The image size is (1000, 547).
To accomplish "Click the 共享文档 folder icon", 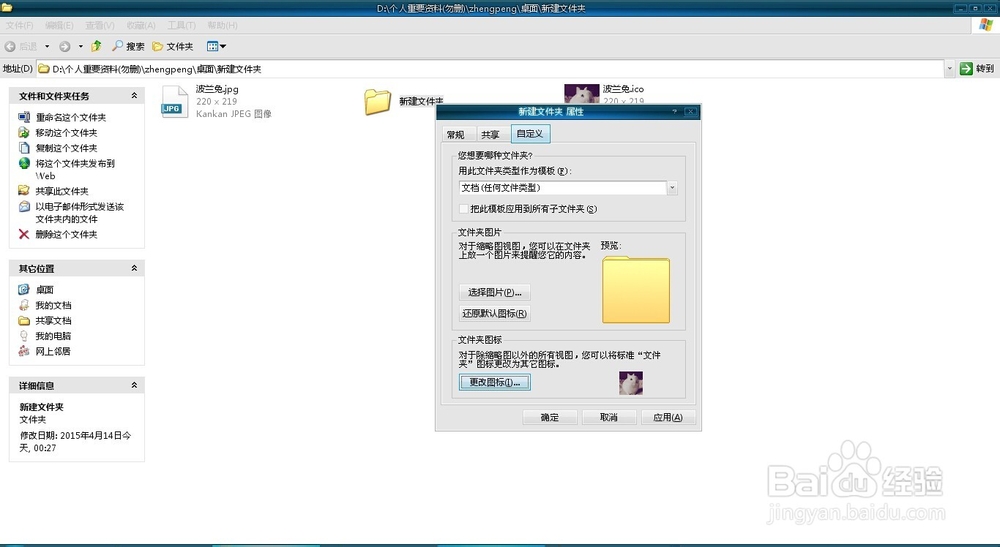I will (24, 320).
